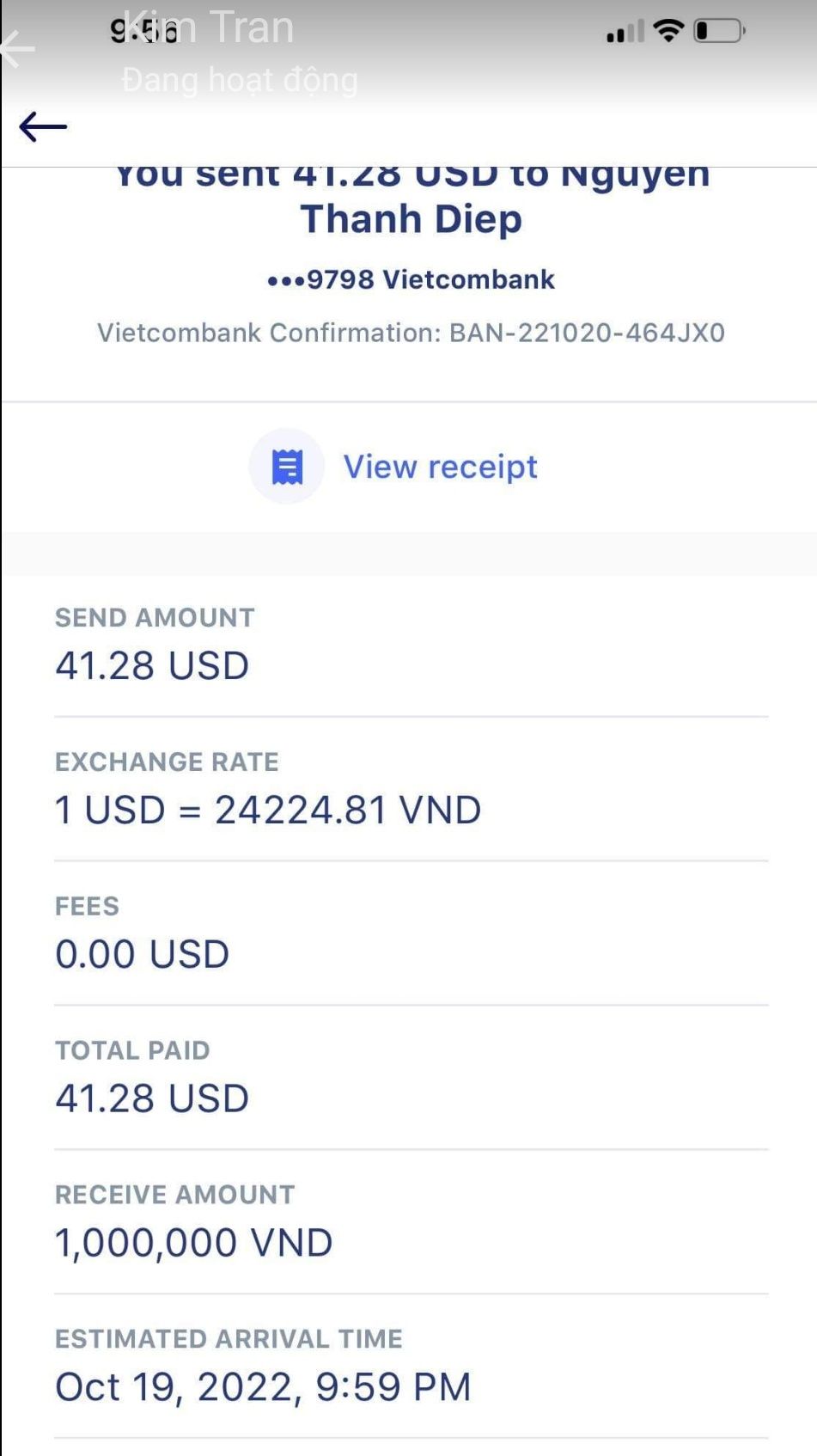
Task: Tap the cellular signal bars icon
Action: click(625, 33)
